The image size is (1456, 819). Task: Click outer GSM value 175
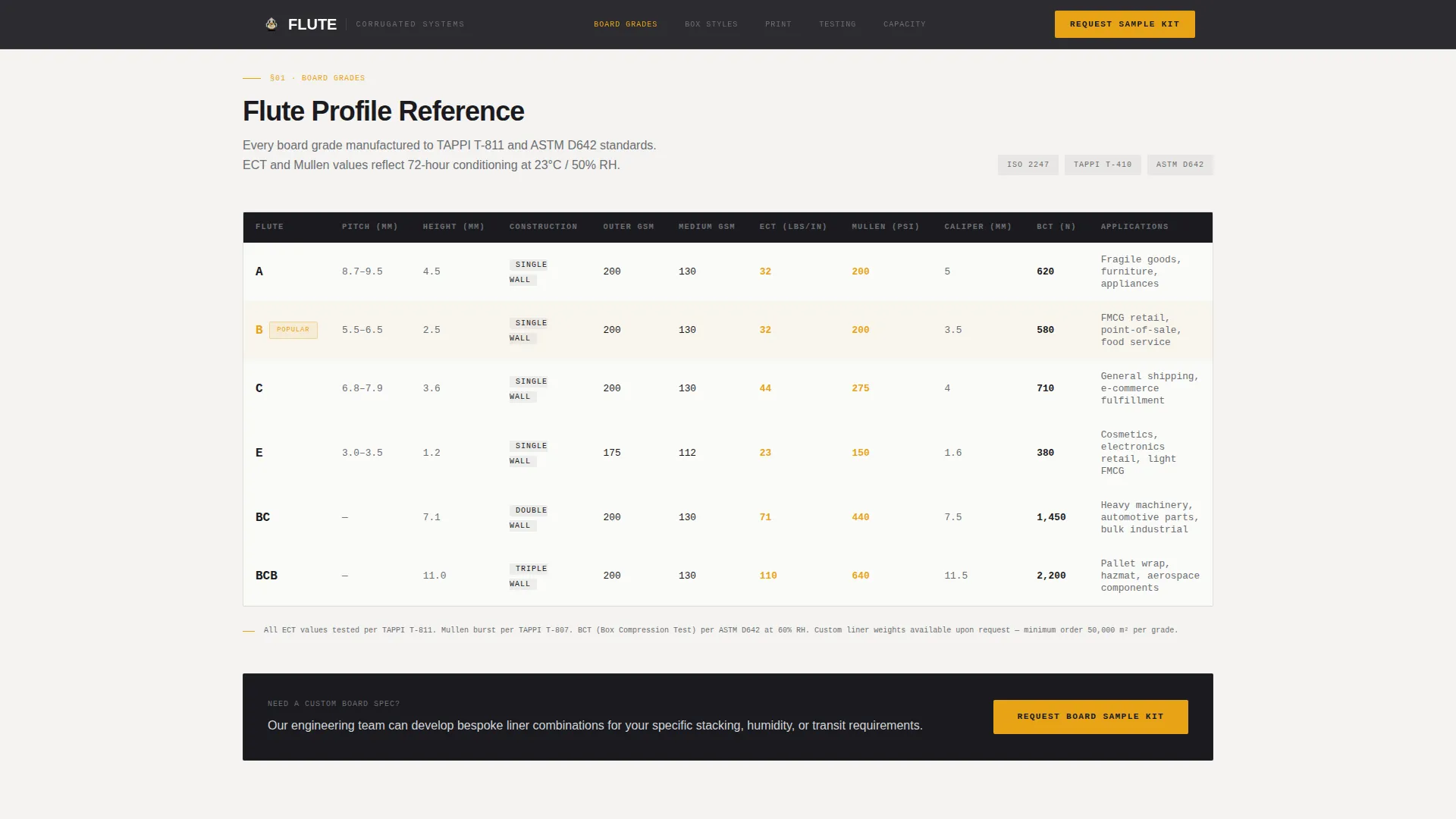(612, 453)
